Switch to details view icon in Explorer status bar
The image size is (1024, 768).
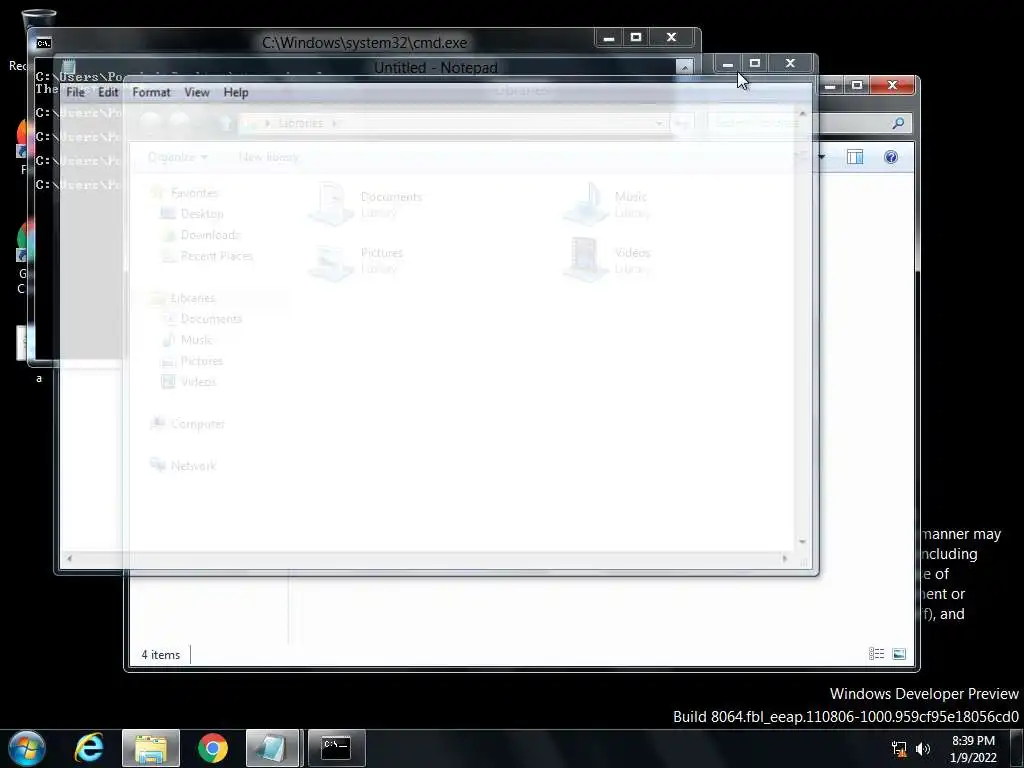876,654
